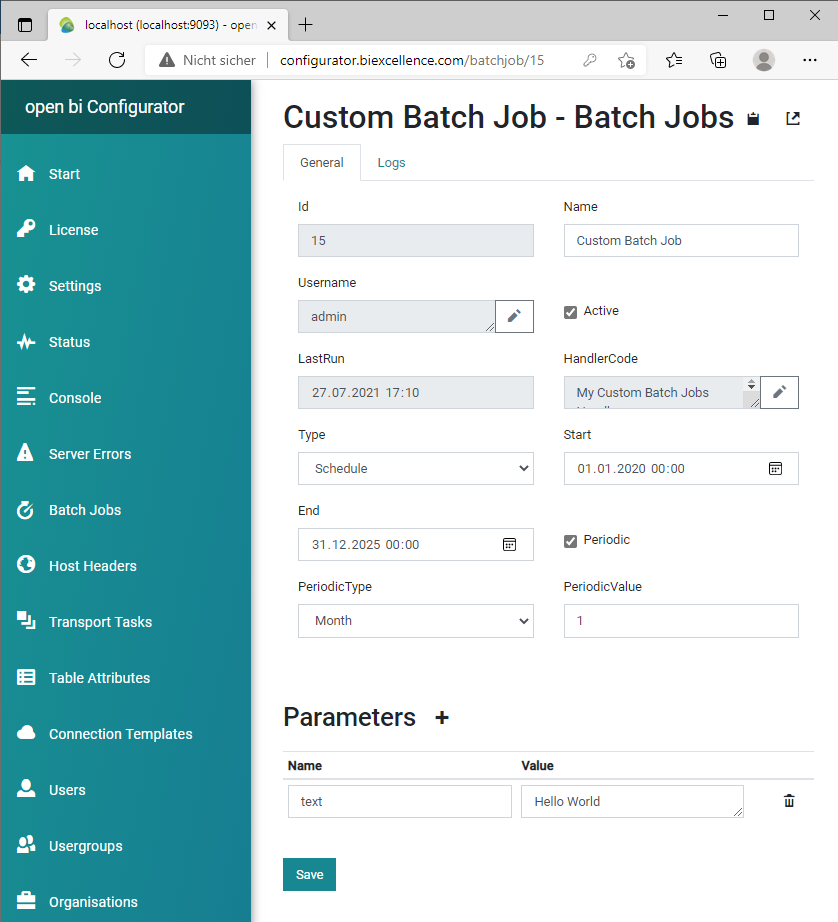Screen dimensions: 838x922
Task: Edit Username with the pencil button
Action: click(x=514, y=316)
